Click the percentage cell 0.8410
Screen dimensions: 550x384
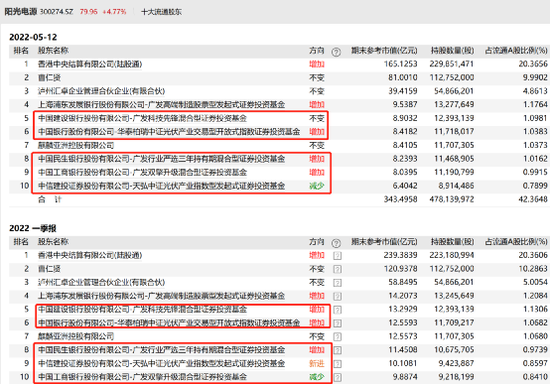point(535,377)
